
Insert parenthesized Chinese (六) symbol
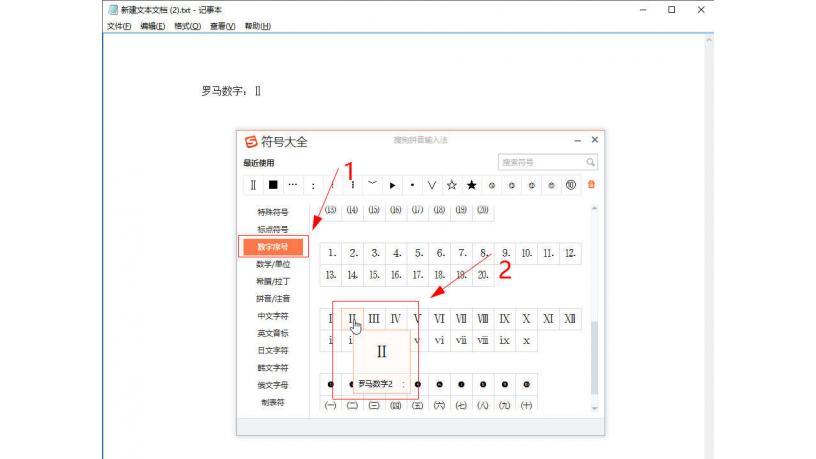pyautogui.click(x=439, y=405)
